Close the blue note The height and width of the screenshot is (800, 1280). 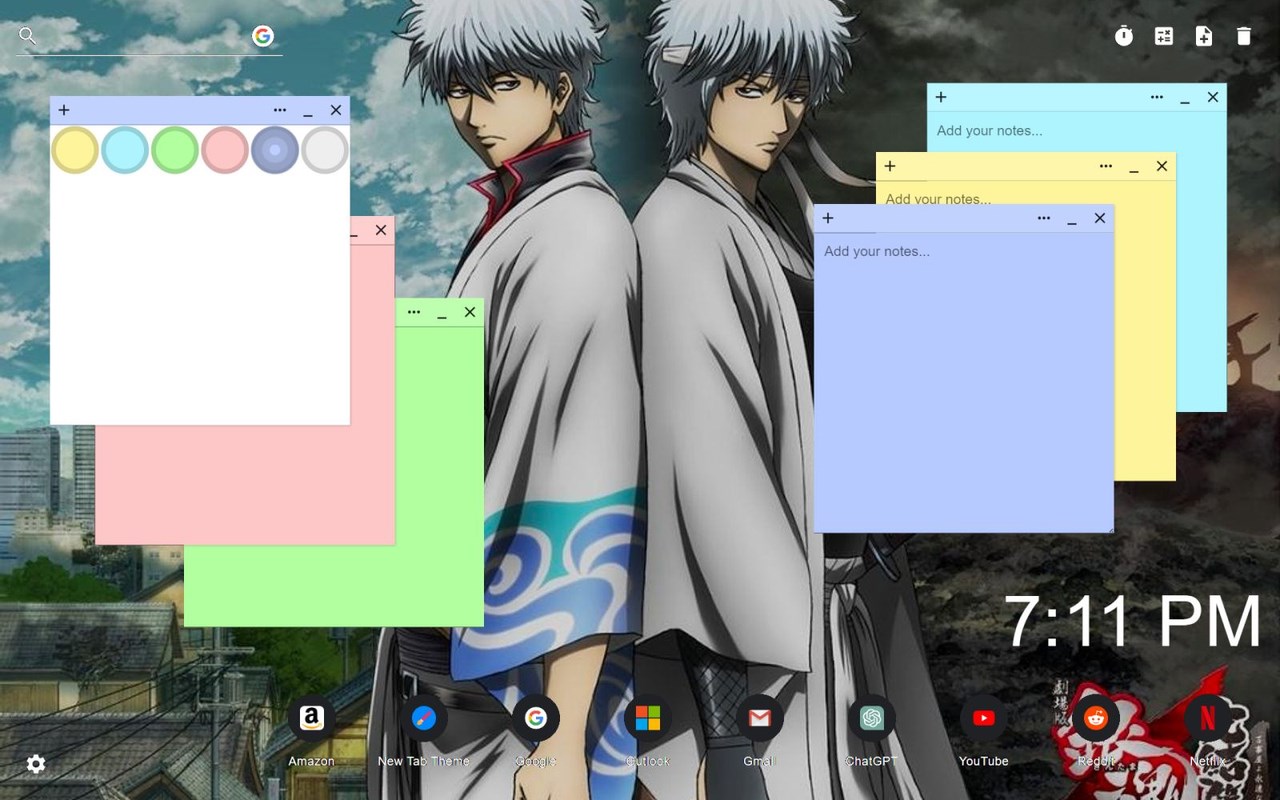coord(1100,218)
